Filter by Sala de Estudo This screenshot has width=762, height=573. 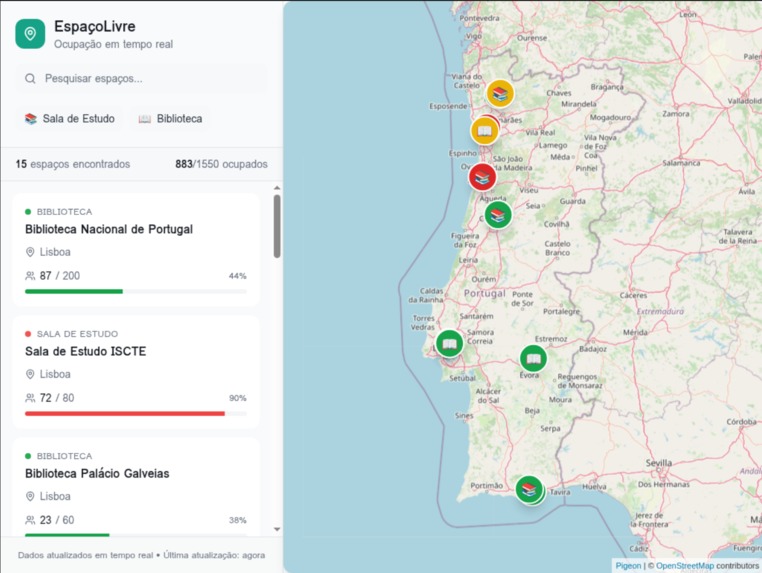tap(69, 119)
